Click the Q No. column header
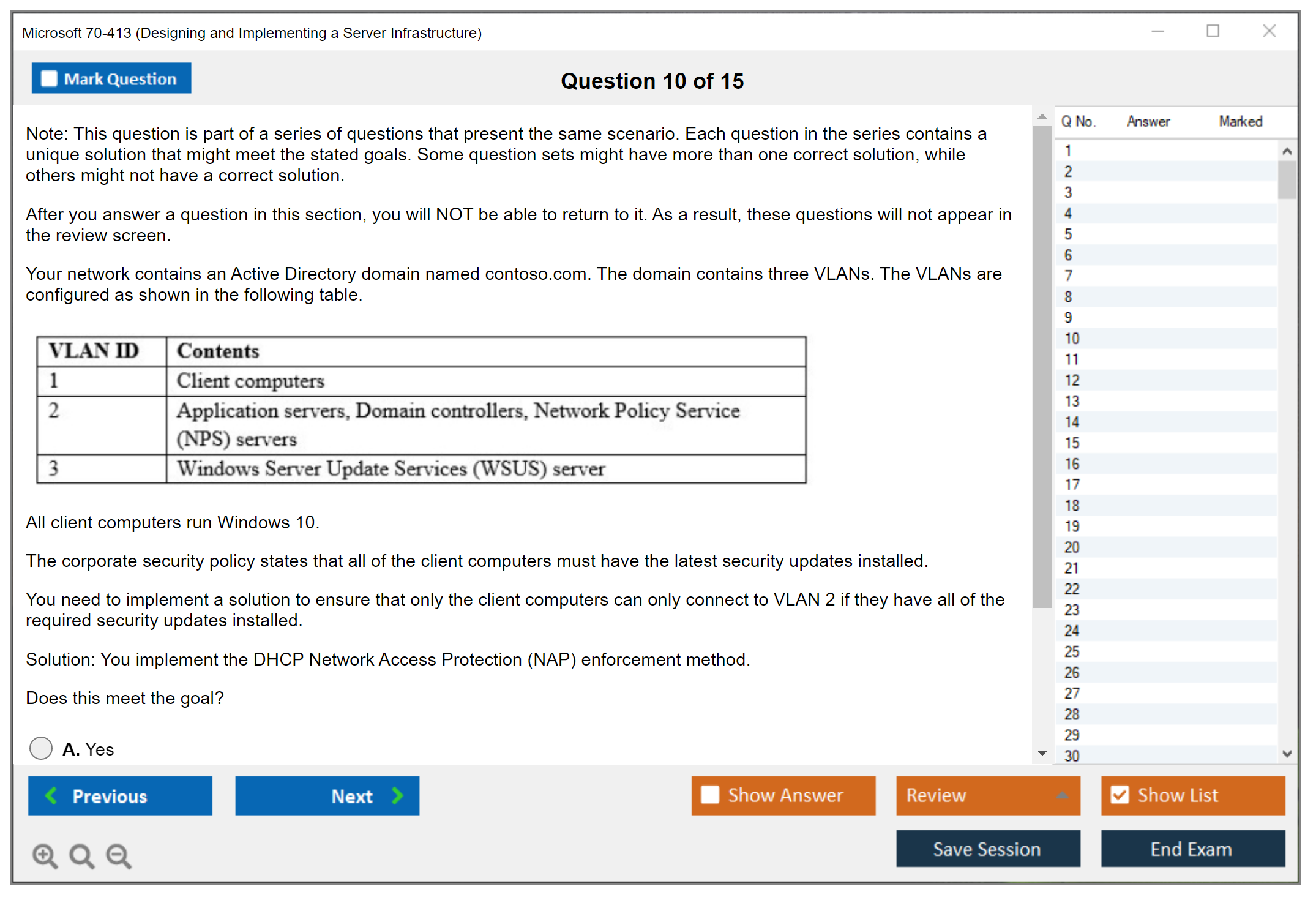Image resolution: width=1316 pixels, height=900 pixels. (x=1079, y=121)
